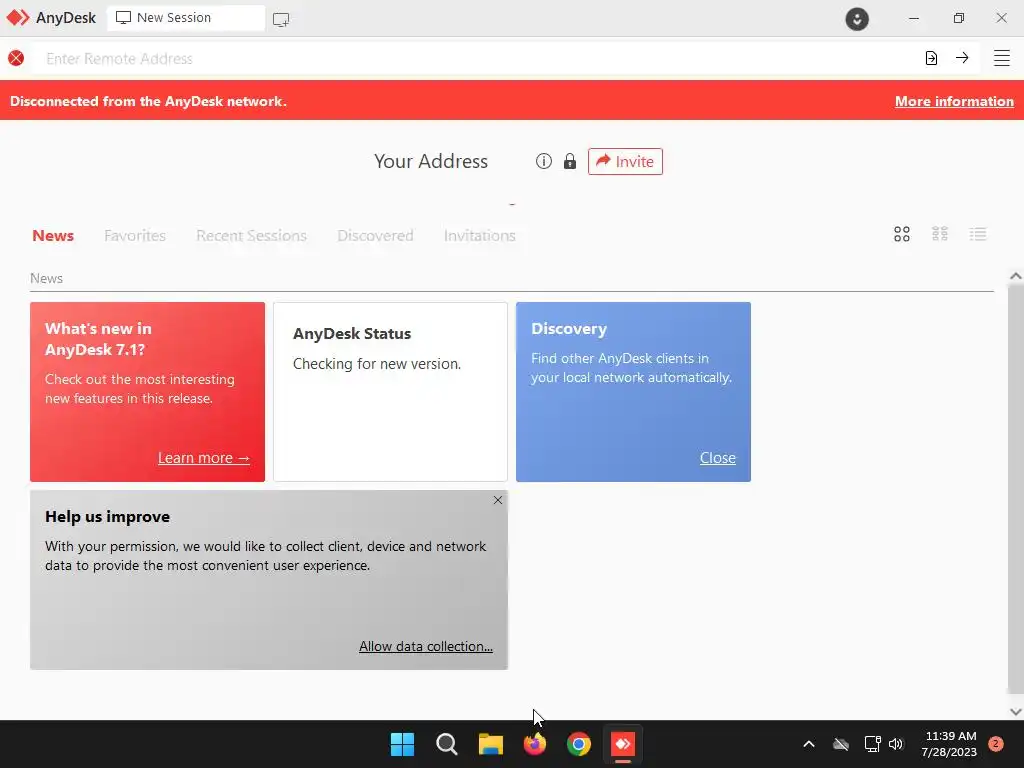
Task: Click the scrollbar down arrow
Action: [1016, 712]
